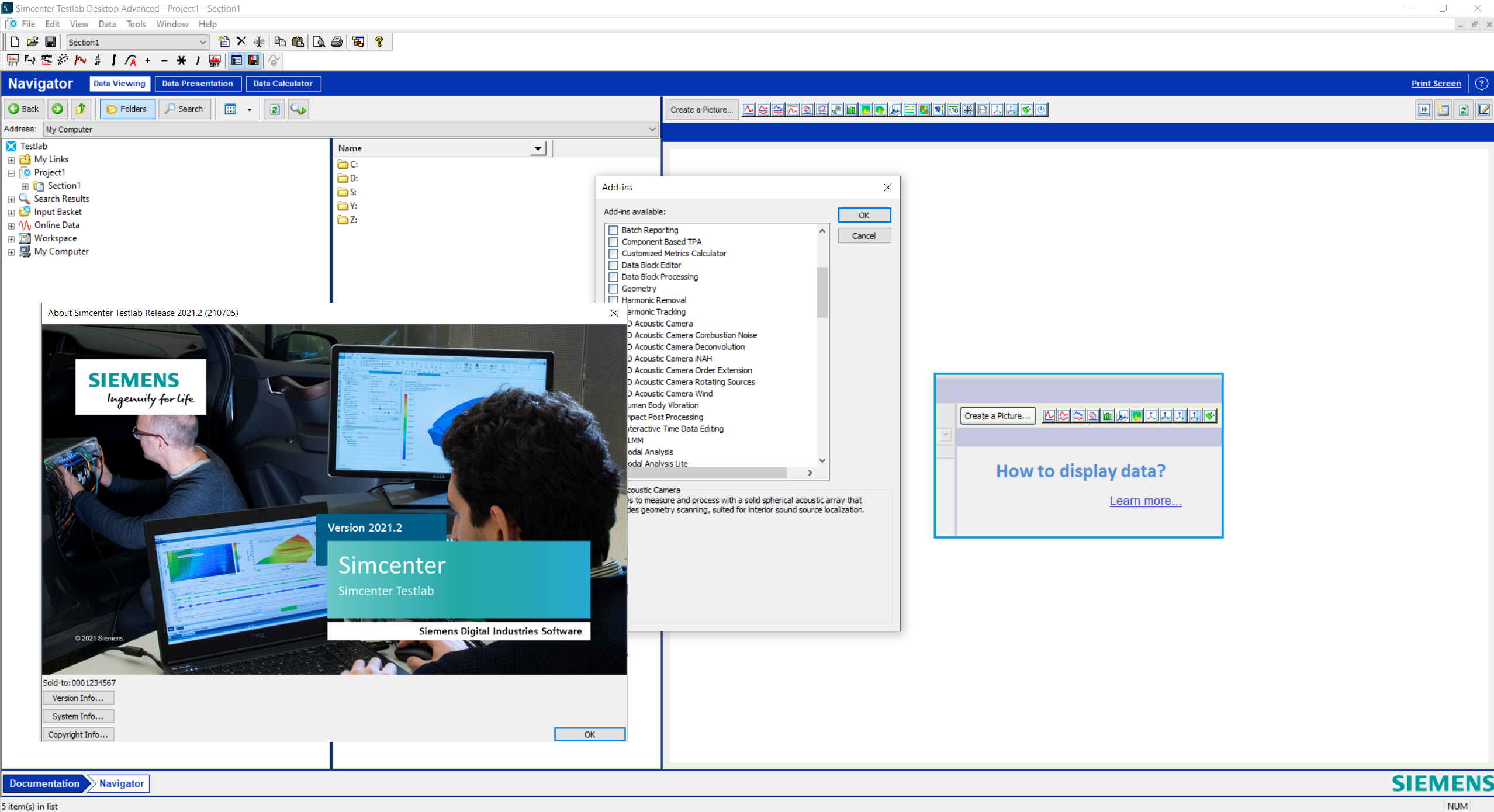Select the green bar chart display icon

(x=851, y=110)
